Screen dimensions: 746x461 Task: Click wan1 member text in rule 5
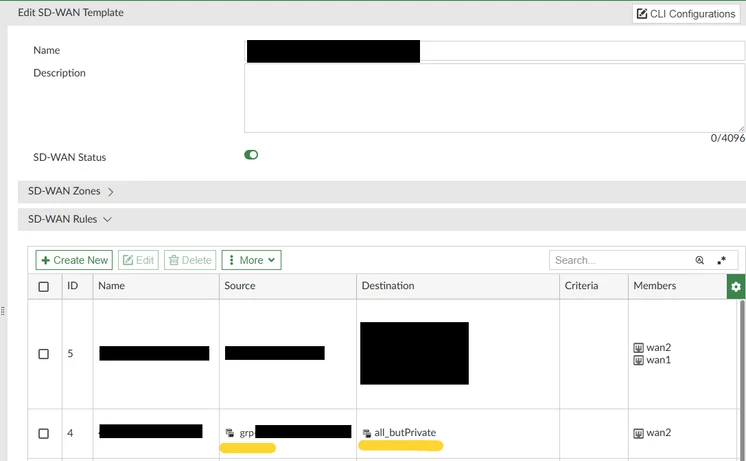tap(658, 360)
